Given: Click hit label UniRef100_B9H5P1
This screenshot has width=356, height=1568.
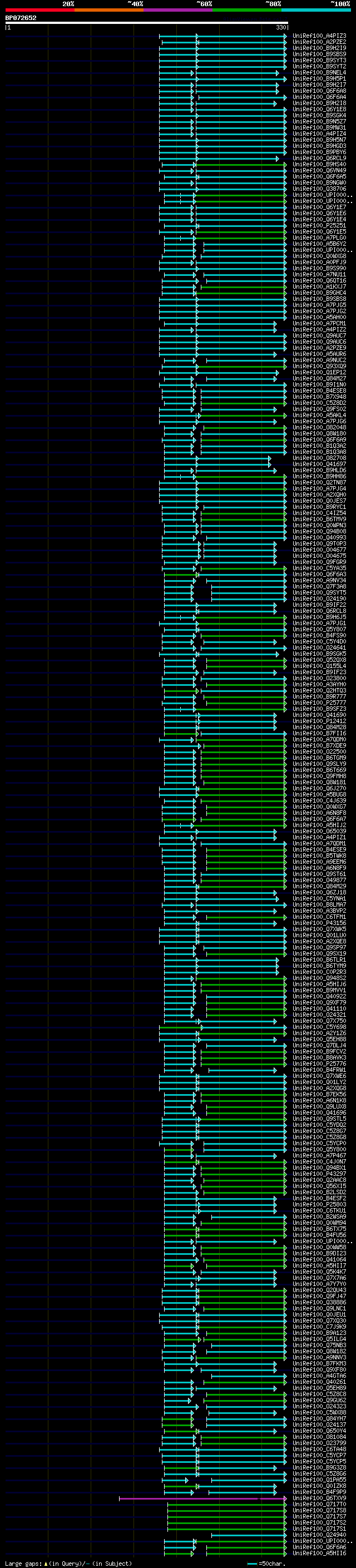Looking at the screenshot, I should click(319, 78).
